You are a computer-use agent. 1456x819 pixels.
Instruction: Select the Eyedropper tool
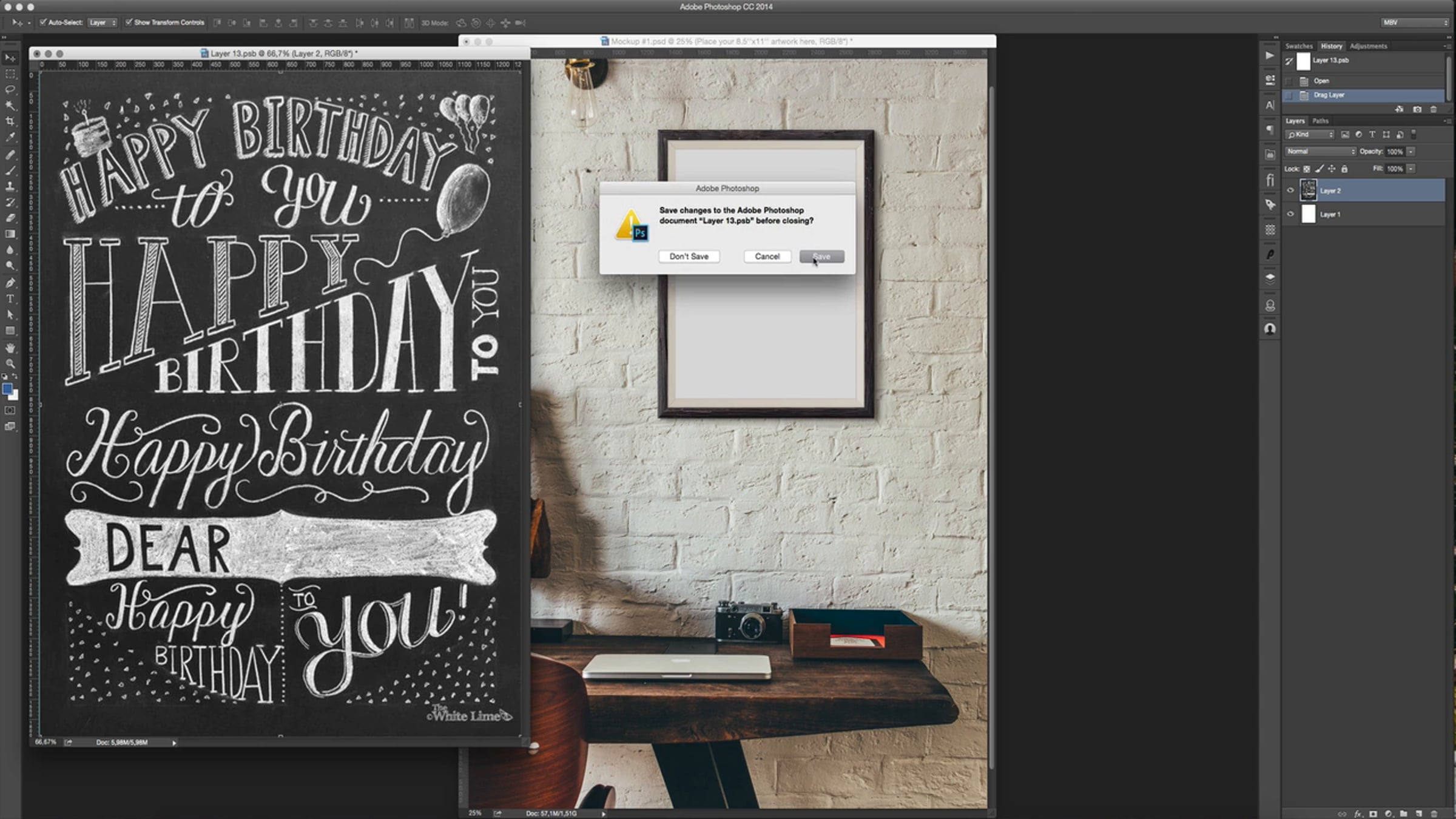pos(10,138)
